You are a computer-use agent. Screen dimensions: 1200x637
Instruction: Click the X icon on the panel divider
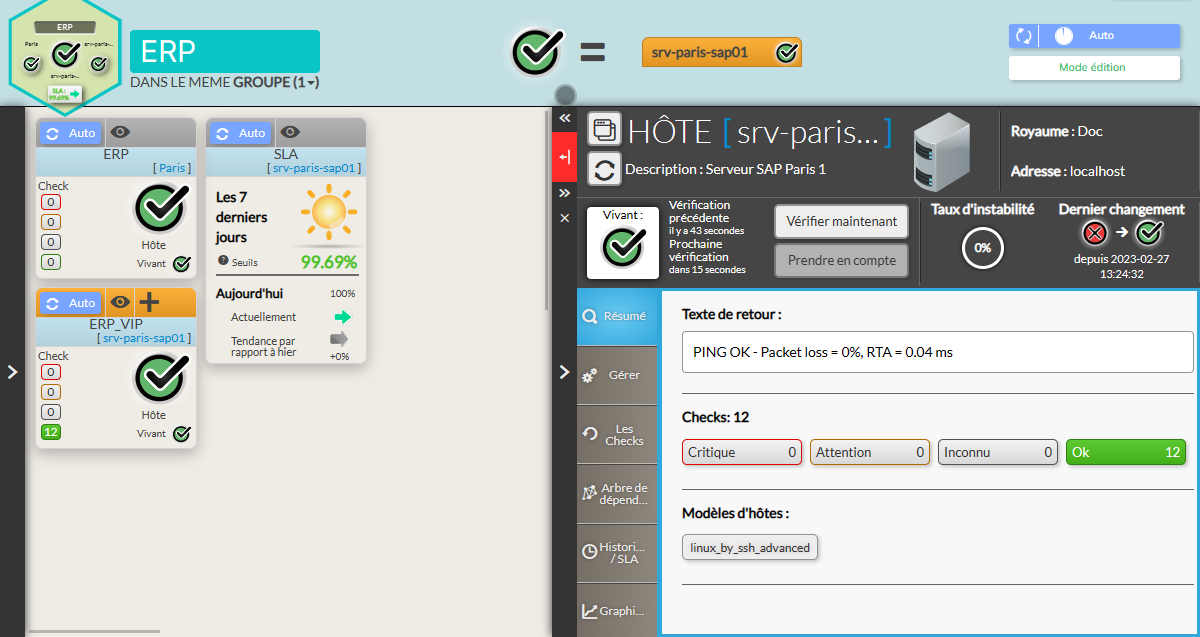pos(565,217)
